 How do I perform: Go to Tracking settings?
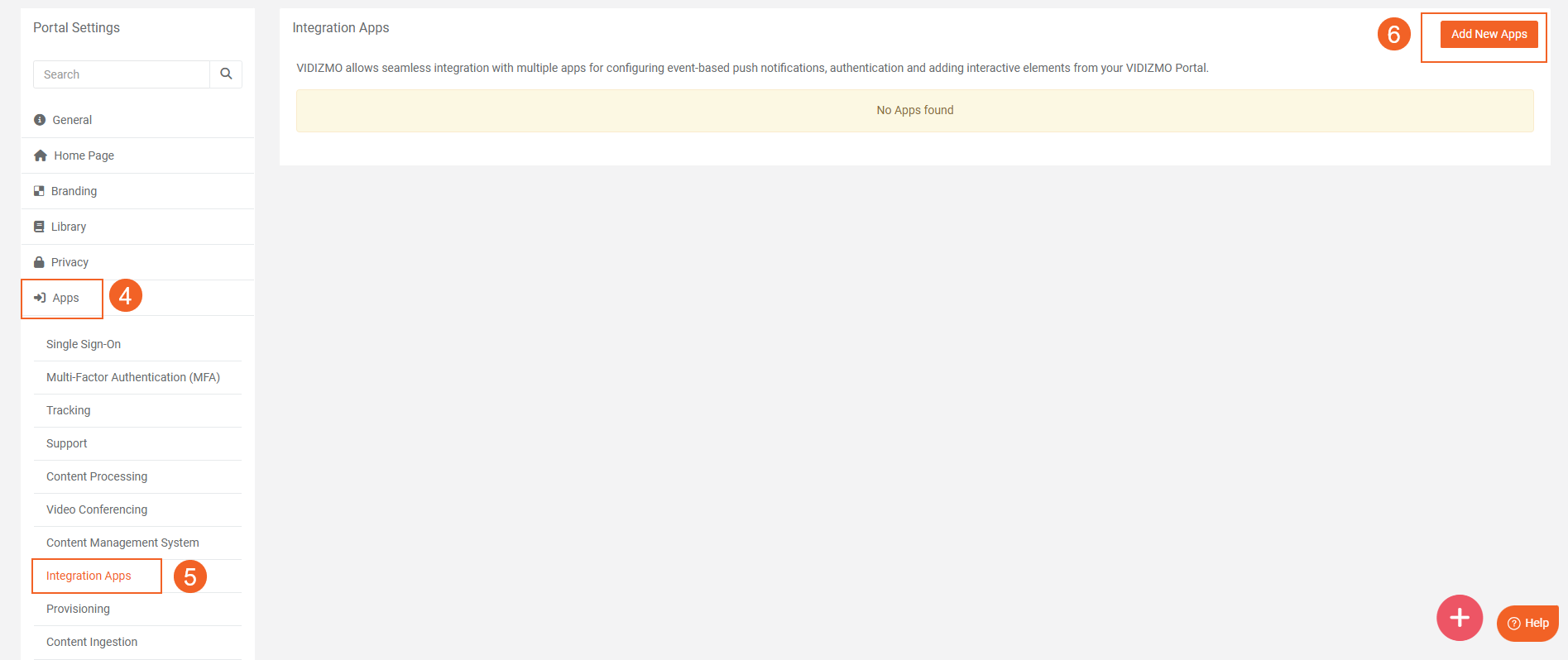tap(69, 410)
